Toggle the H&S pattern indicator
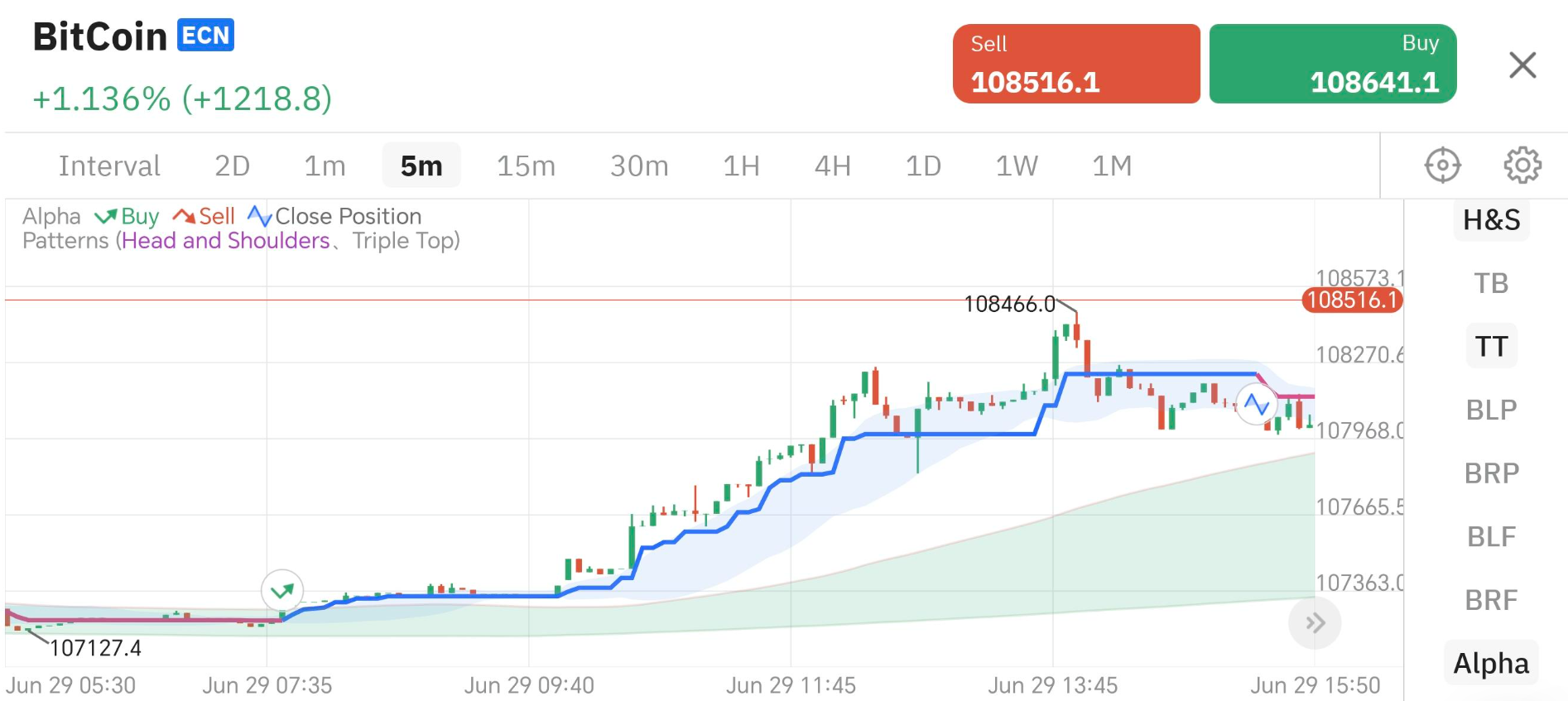The height and width of the screenshot is (701, 1568). click(1491, 220)
